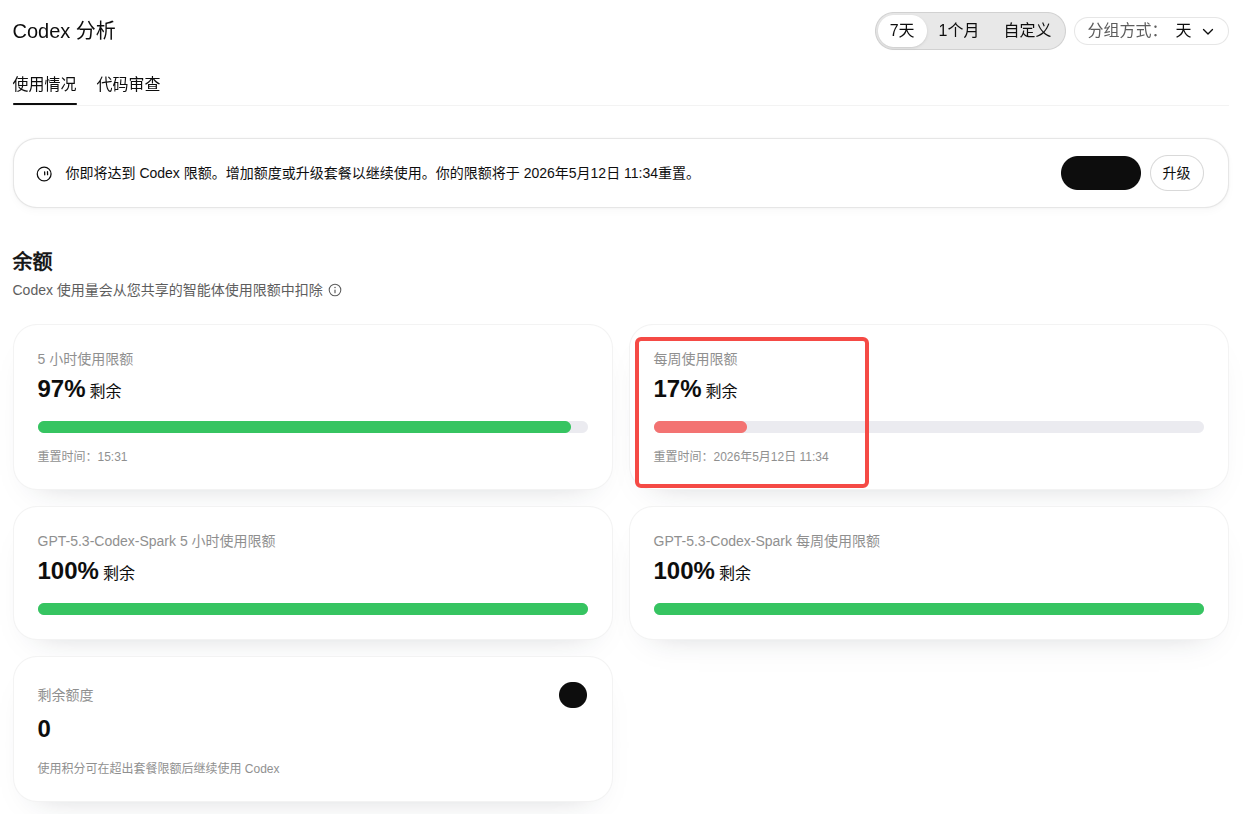Click 重置时间：15:31 text
The image size is (1254, 814).
click(83, 456)
